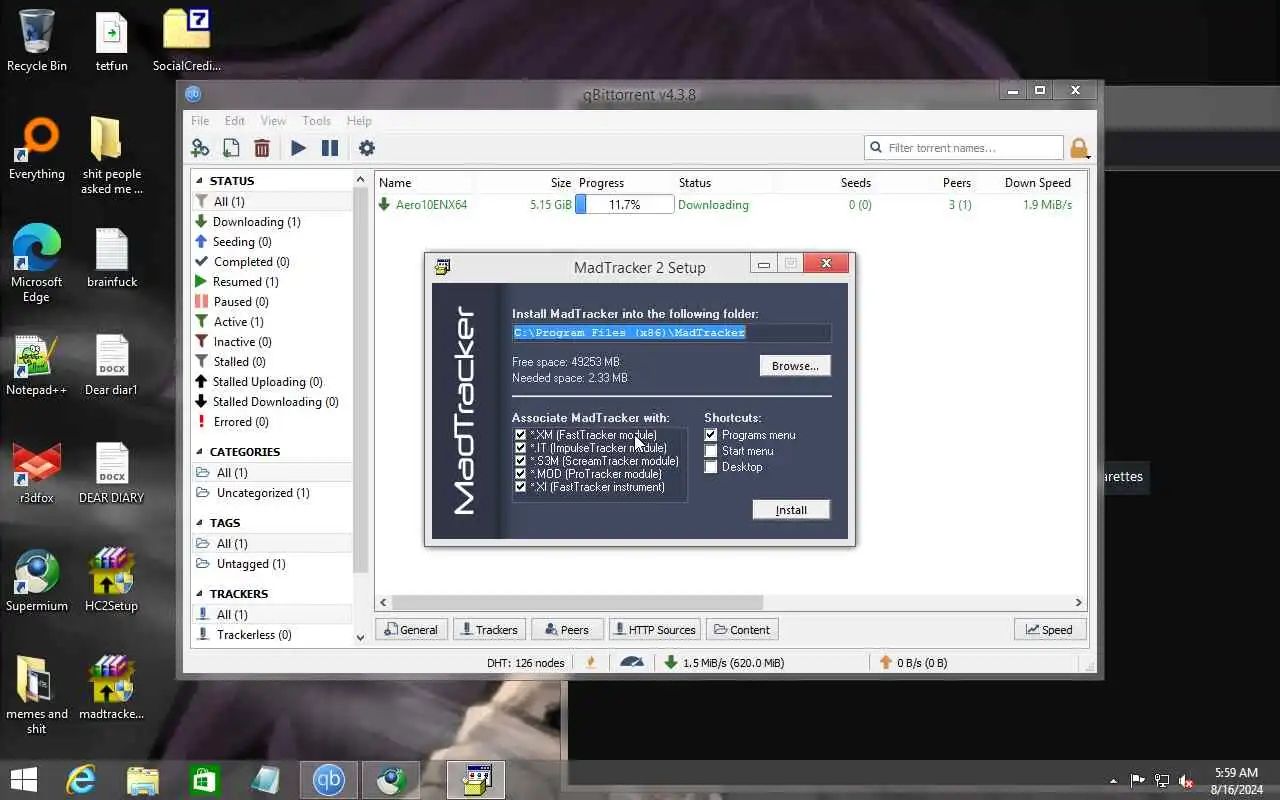Click the horizontal scrollbar in torrent list

coord(577,602)
